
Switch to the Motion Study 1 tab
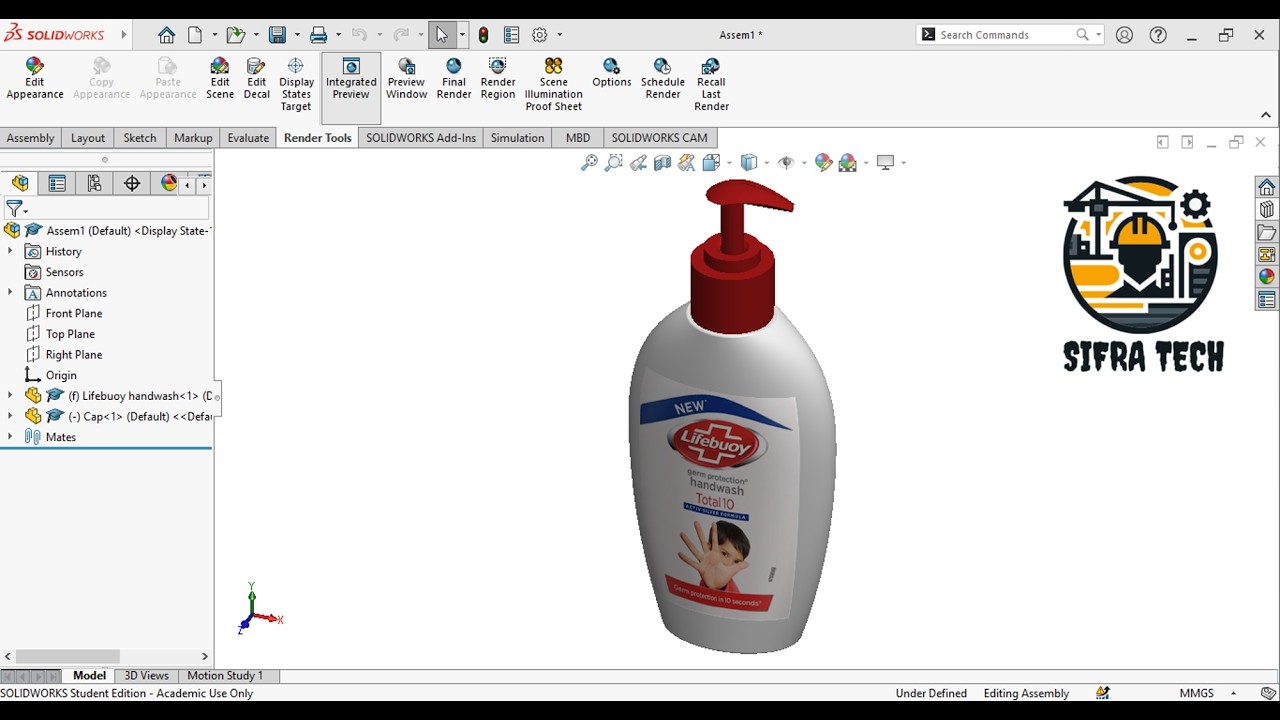click(x=225, y=676)
